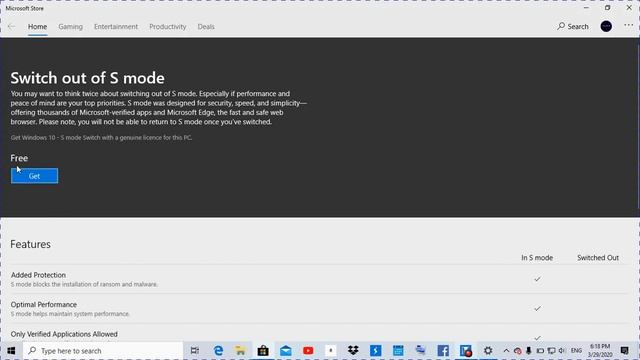The width and height of the screenshot is (640, 360).
Task: Open the Deals tab
Action: coord(206,27)
